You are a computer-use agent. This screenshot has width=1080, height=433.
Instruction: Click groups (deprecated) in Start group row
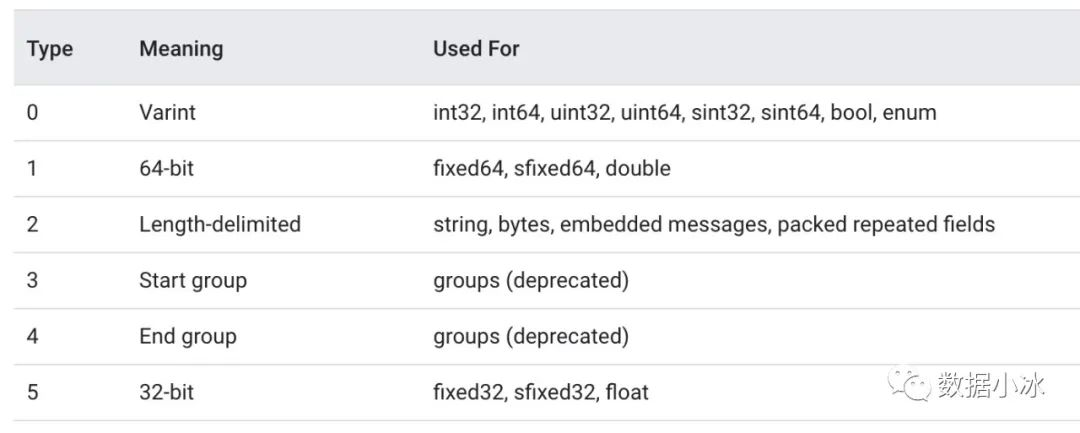coord(531,280)
